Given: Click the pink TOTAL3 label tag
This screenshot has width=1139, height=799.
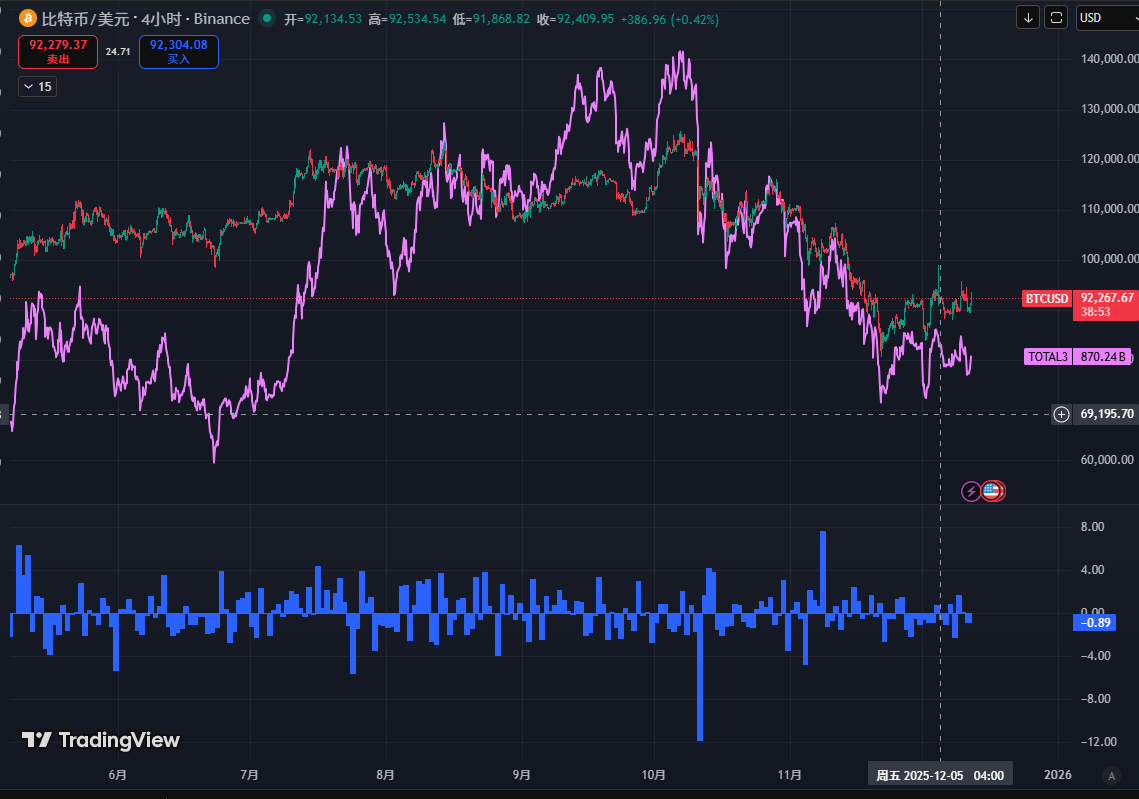Looking at the screenshot, I should click(1049, 356).
